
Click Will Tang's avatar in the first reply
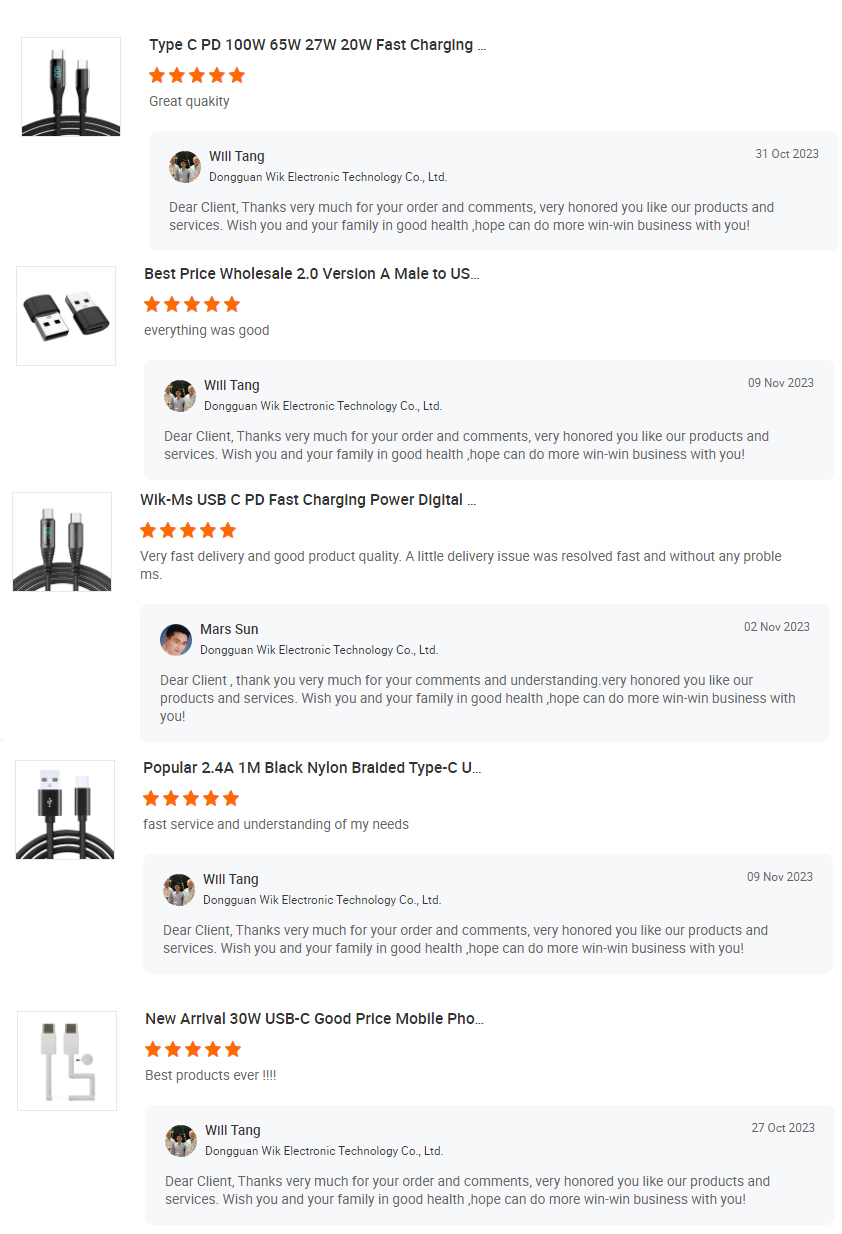point(184,167)
